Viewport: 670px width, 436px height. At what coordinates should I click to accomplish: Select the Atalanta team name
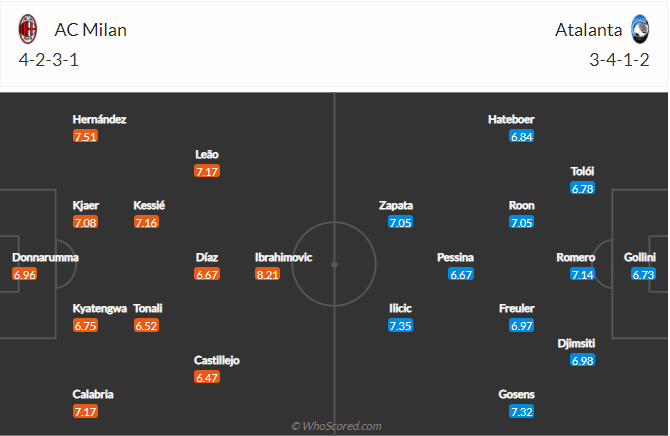(587, 30)
